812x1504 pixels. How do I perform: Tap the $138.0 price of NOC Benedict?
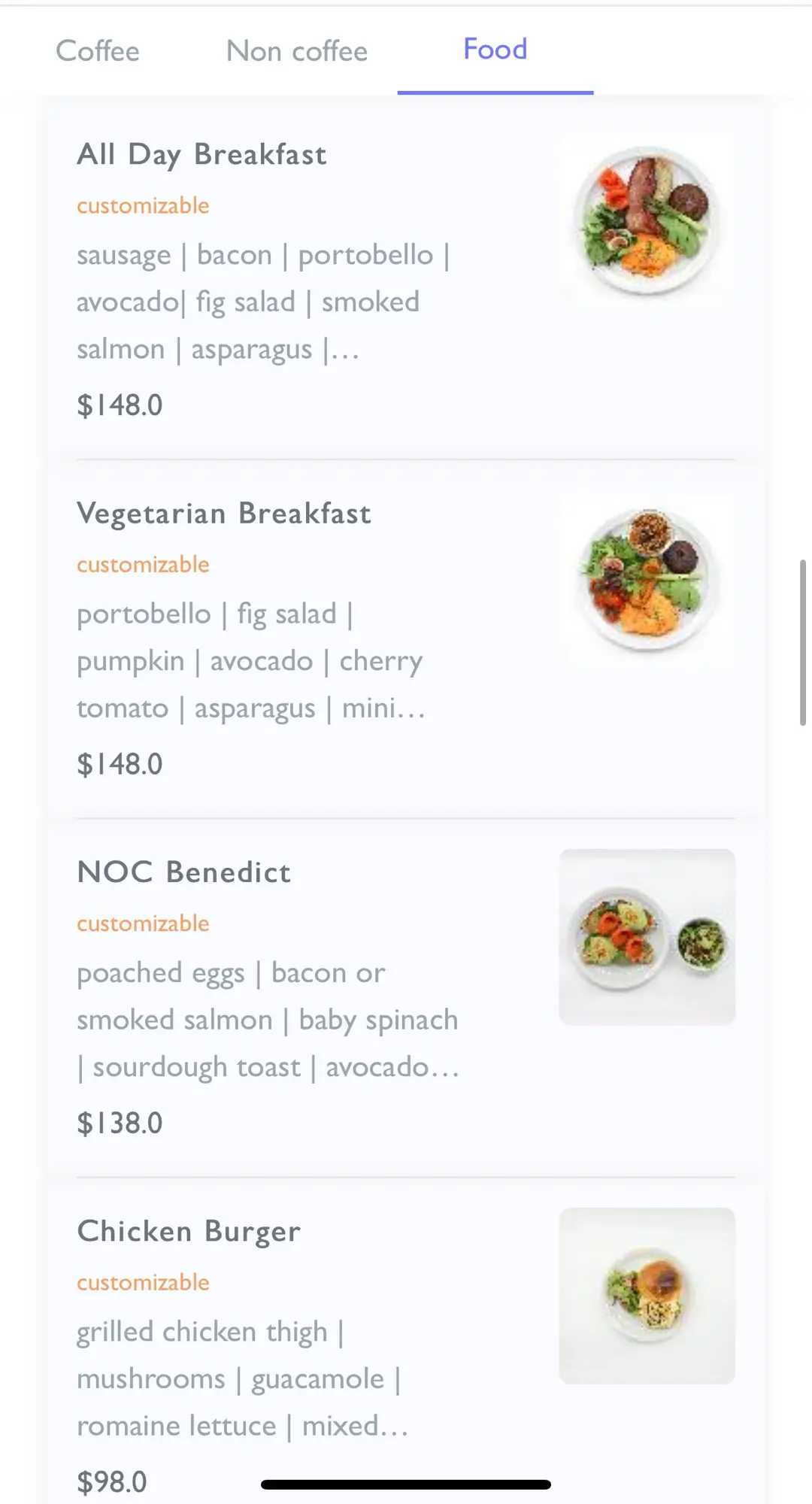coord(120,1123)
